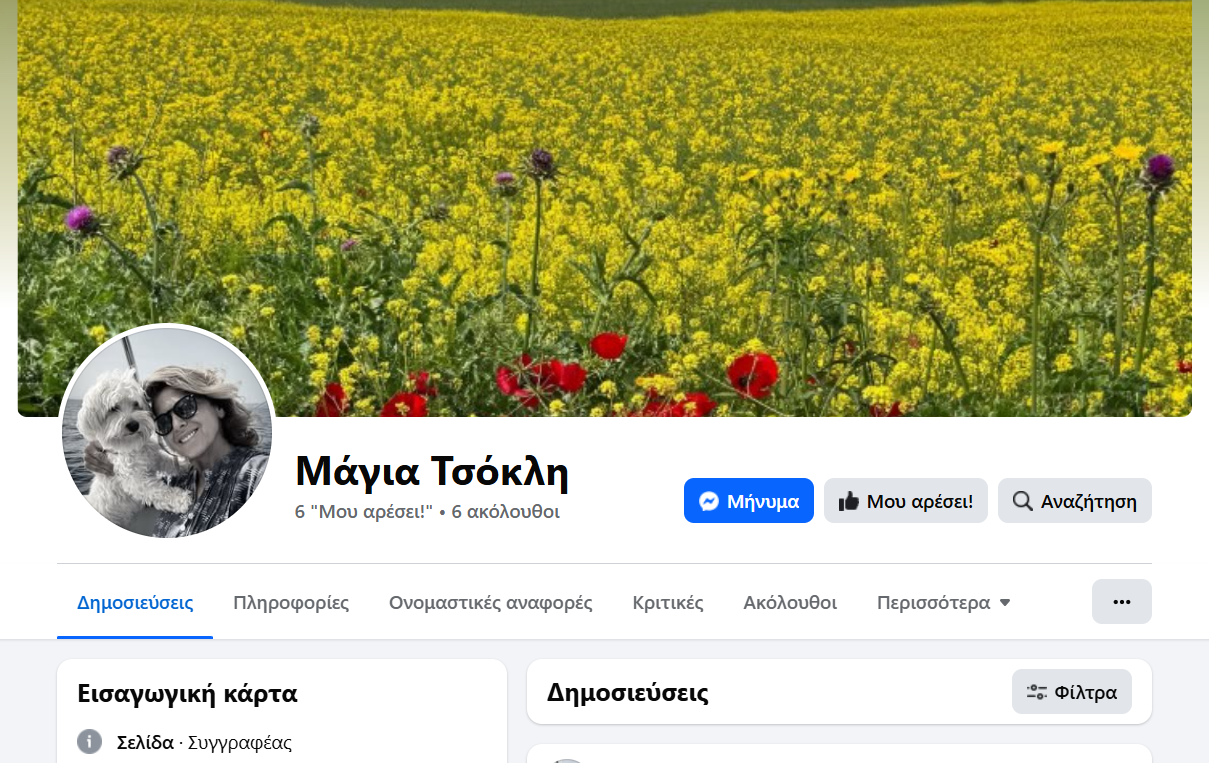Open the profile picture with the dog
Viewport: 1209px width, 763px height.
pyautogui.click(x=167, y=432)
